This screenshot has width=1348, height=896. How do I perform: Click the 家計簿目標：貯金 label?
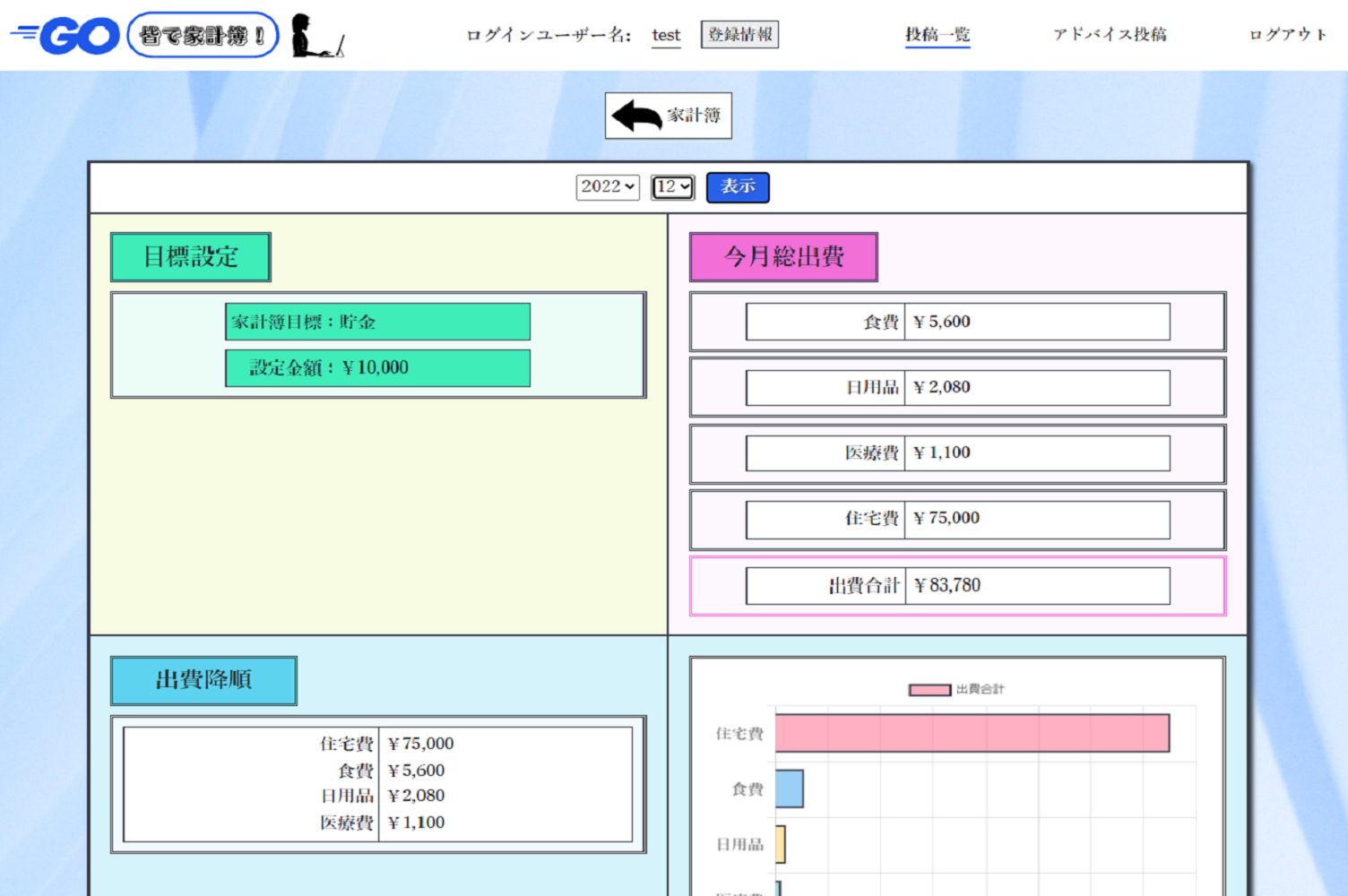pyautogui.click(x=377, y=322)
